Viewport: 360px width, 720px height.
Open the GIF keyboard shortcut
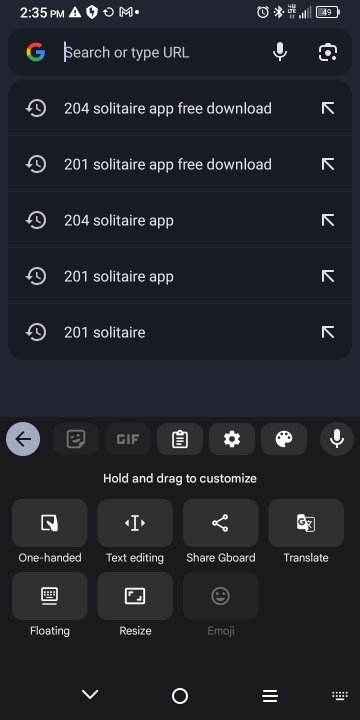point(128,439)
